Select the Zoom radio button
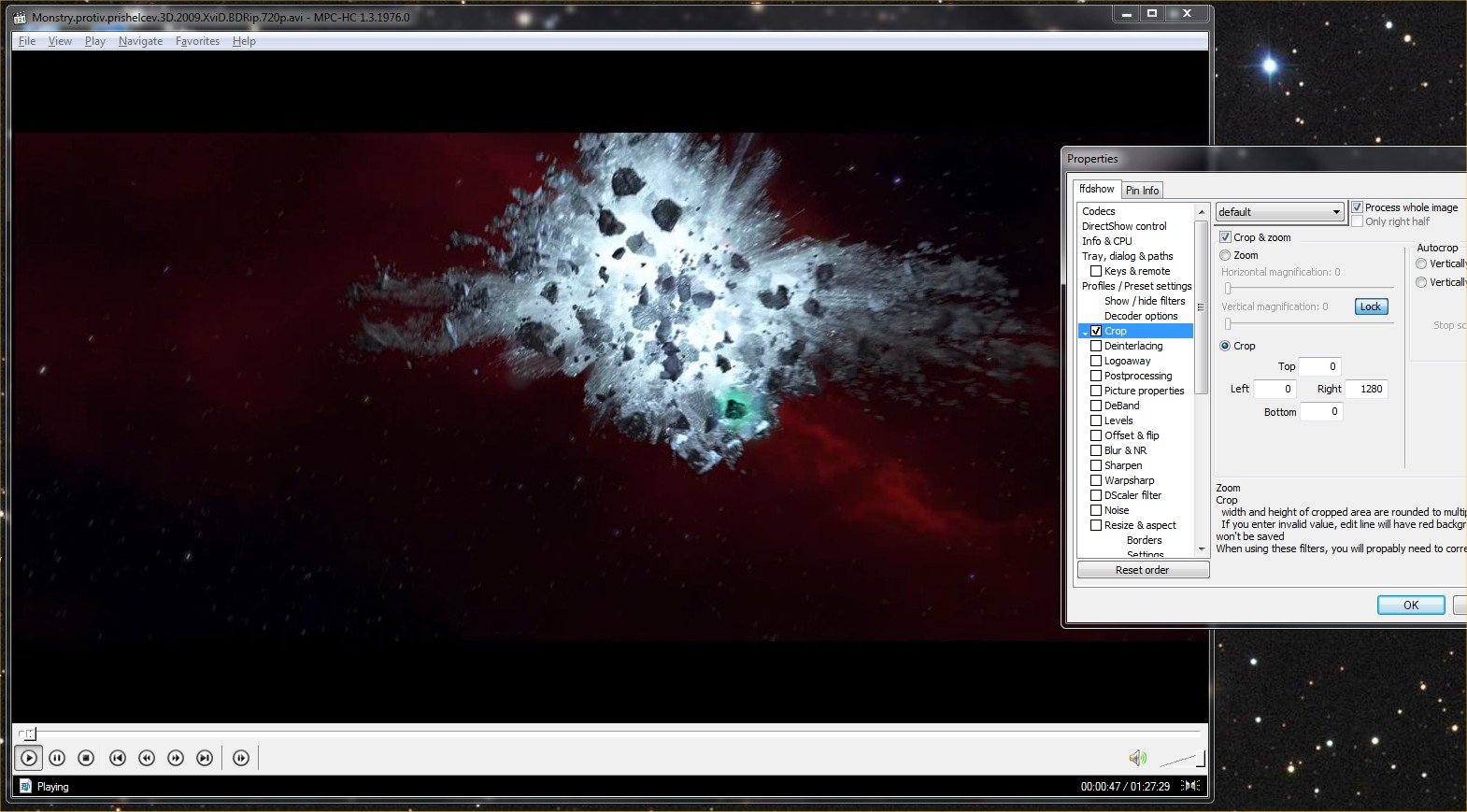 [1225, 255]
